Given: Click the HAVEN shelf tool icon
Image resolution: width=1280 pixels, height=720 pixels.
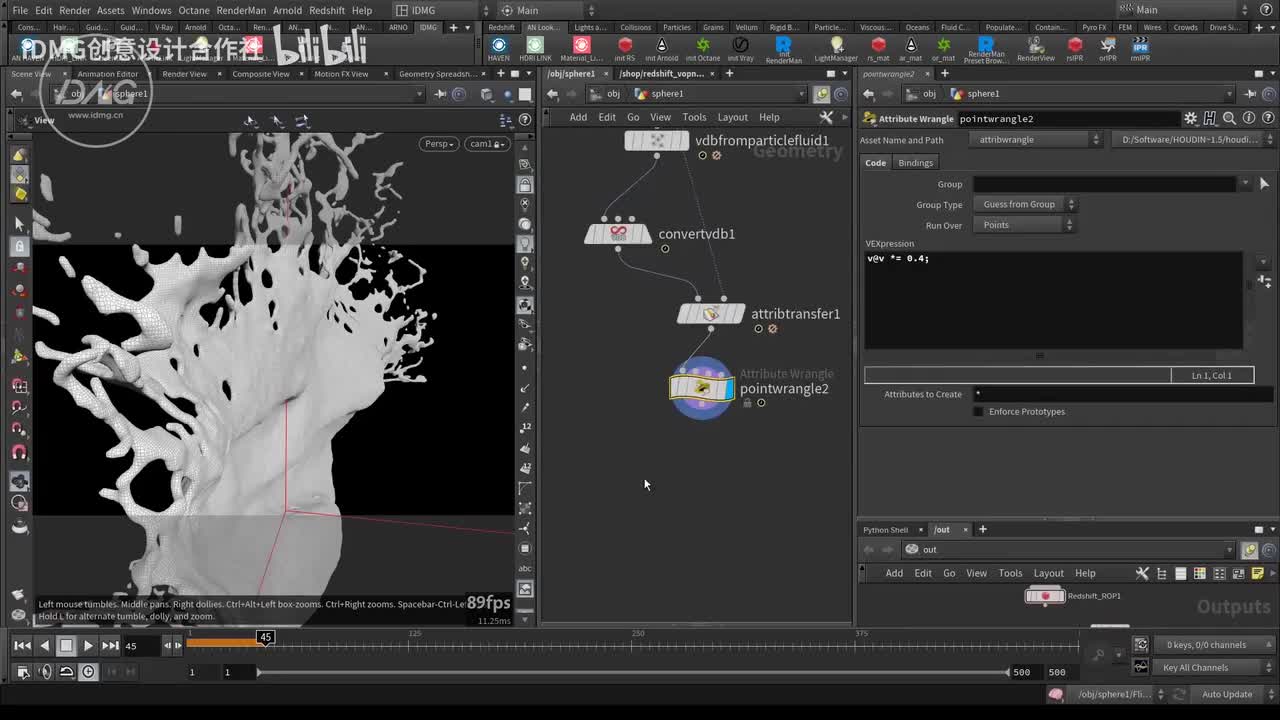Looking at the screenshot, I should click(x=498, y=47).
